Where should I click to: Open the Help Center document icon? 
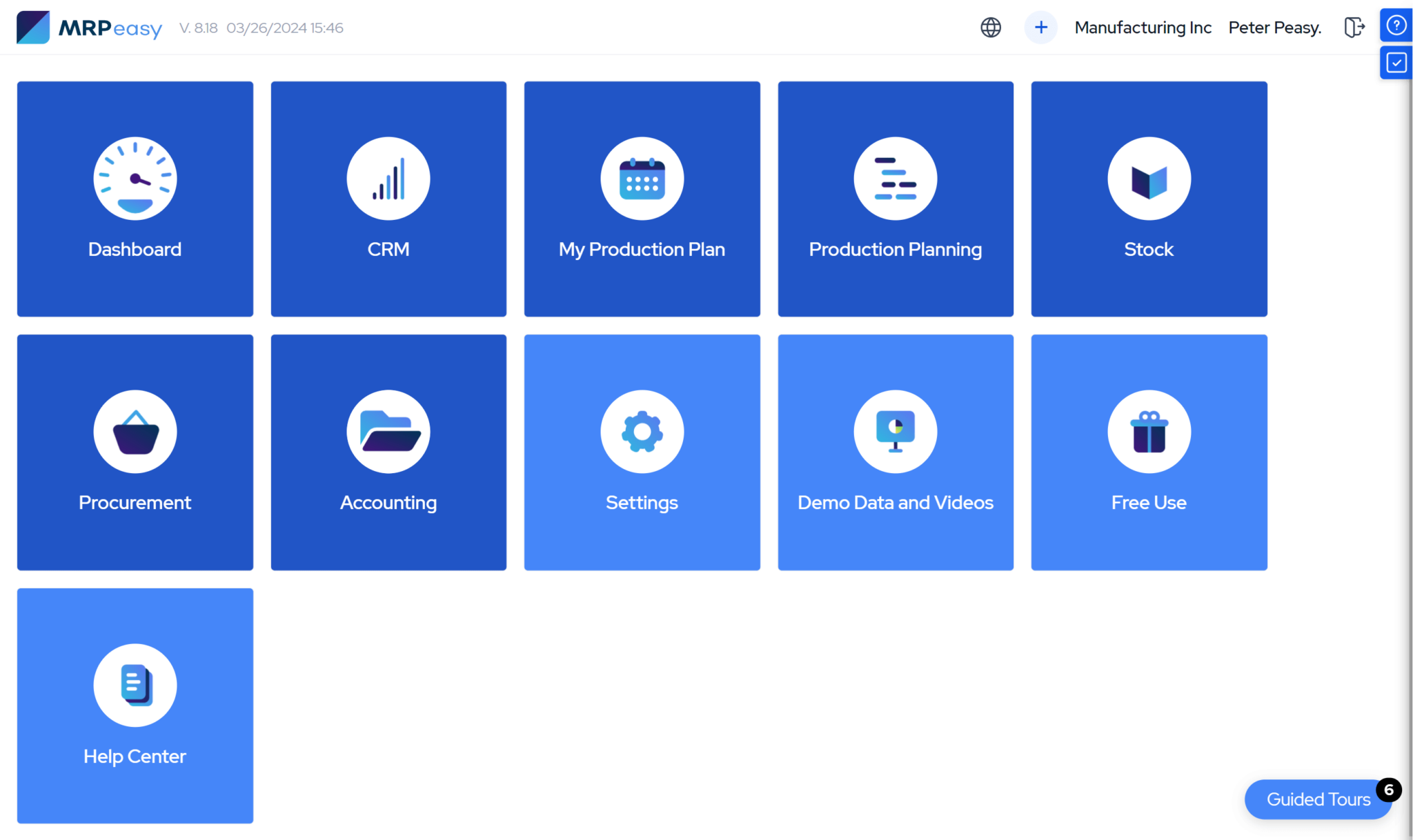click(x=135, y=685)
